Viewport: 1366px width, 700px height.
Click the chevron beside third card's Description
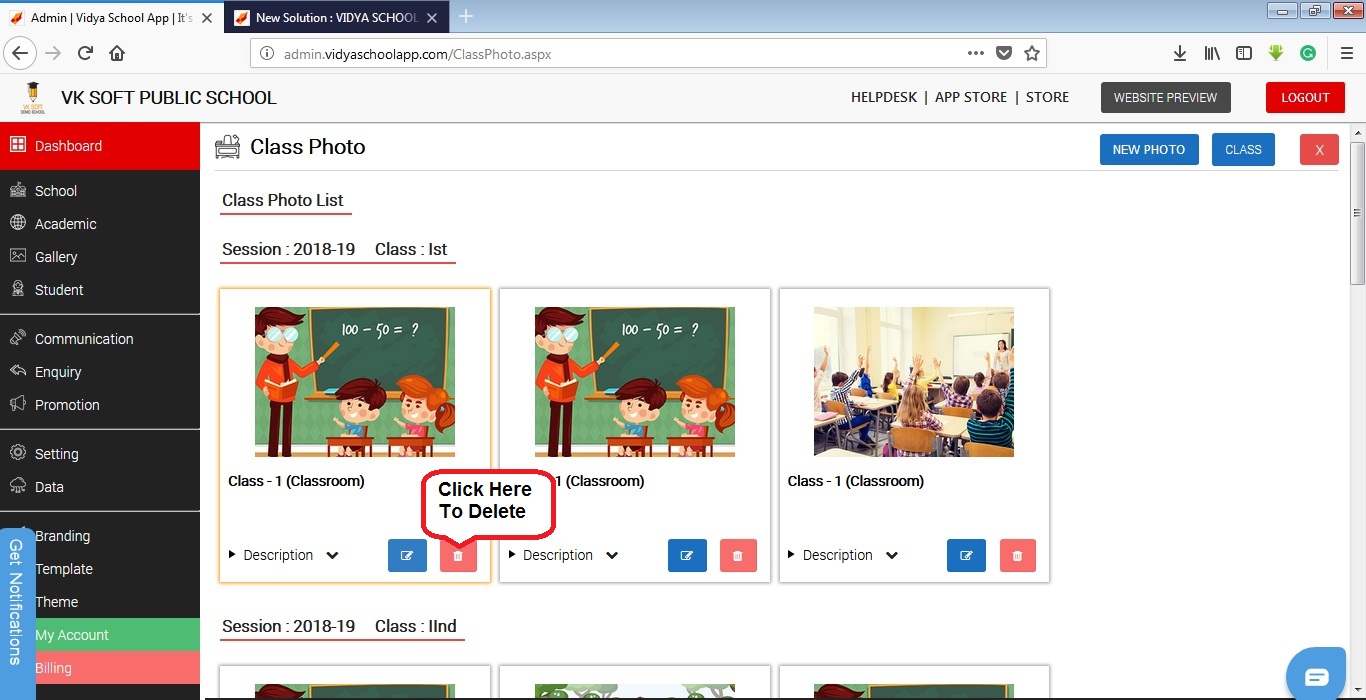click(x=892, y=556)
